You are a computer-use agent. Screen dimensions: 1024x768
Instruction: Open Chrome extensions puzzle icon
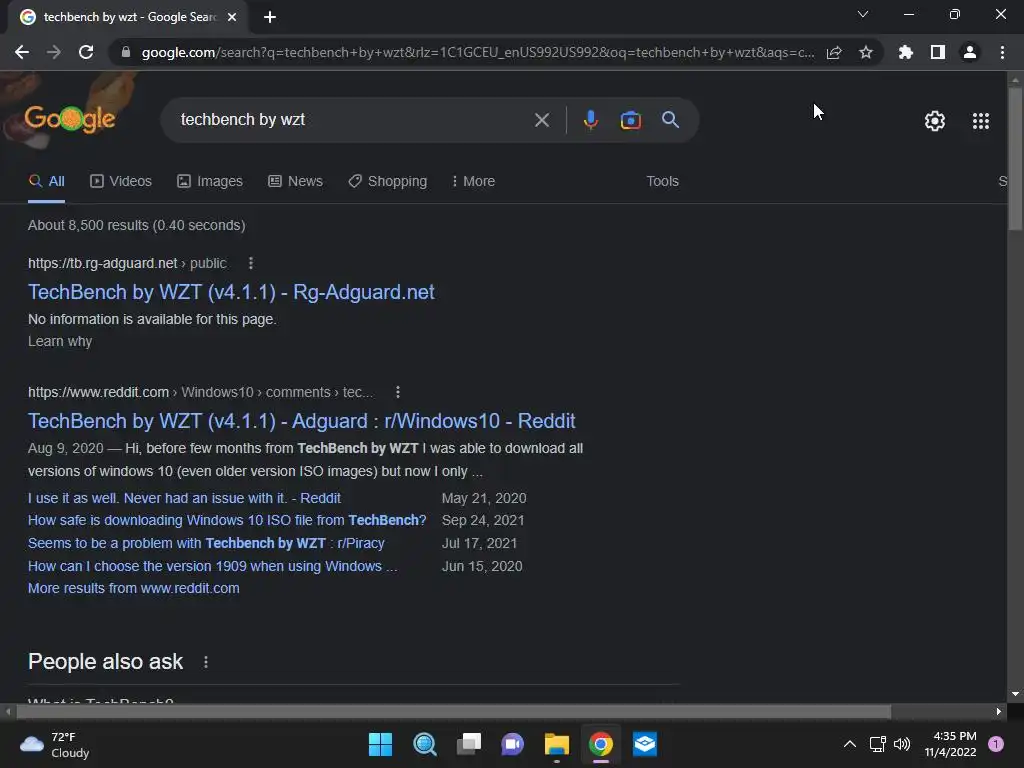point(905,52)
